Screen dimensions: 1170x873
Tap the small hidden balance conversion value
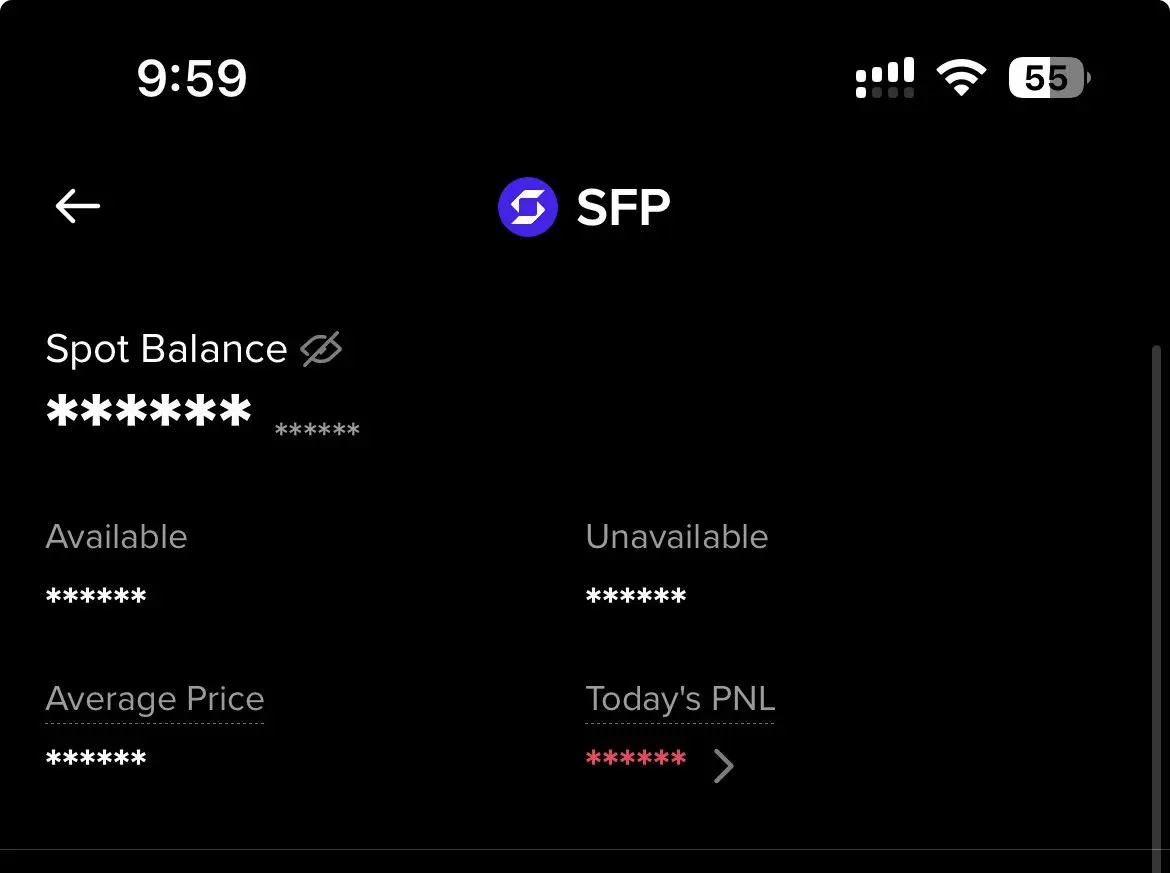pos(317,429)
